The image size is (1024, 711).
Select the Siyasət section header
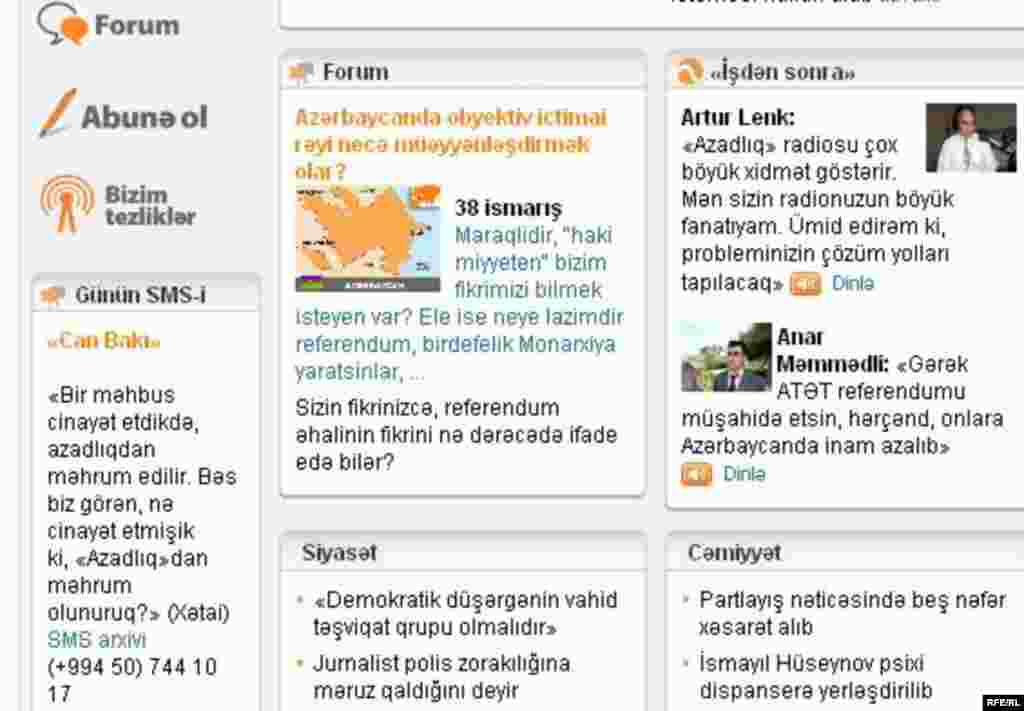click(338, 551)
